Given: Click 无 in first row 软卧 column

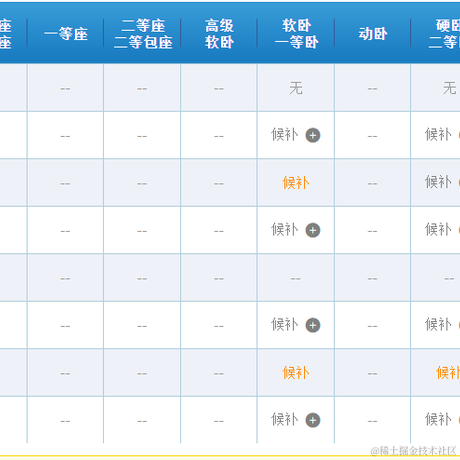Looking at the screenshot, I should (296, 88).
